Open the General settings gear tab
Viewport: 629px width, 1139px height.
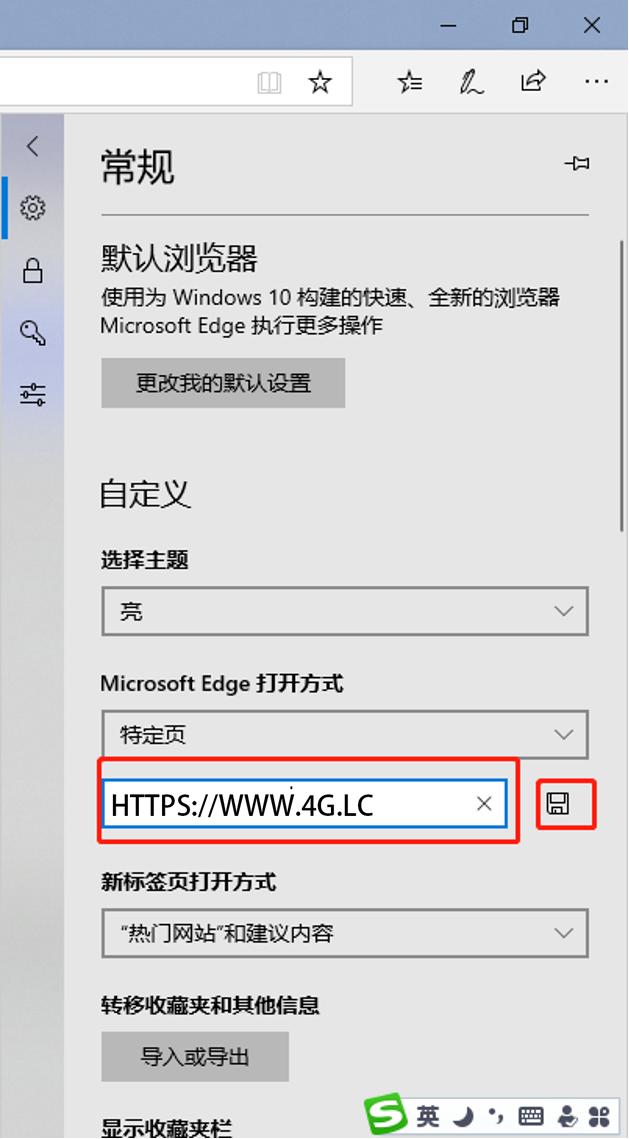[33, 208]
